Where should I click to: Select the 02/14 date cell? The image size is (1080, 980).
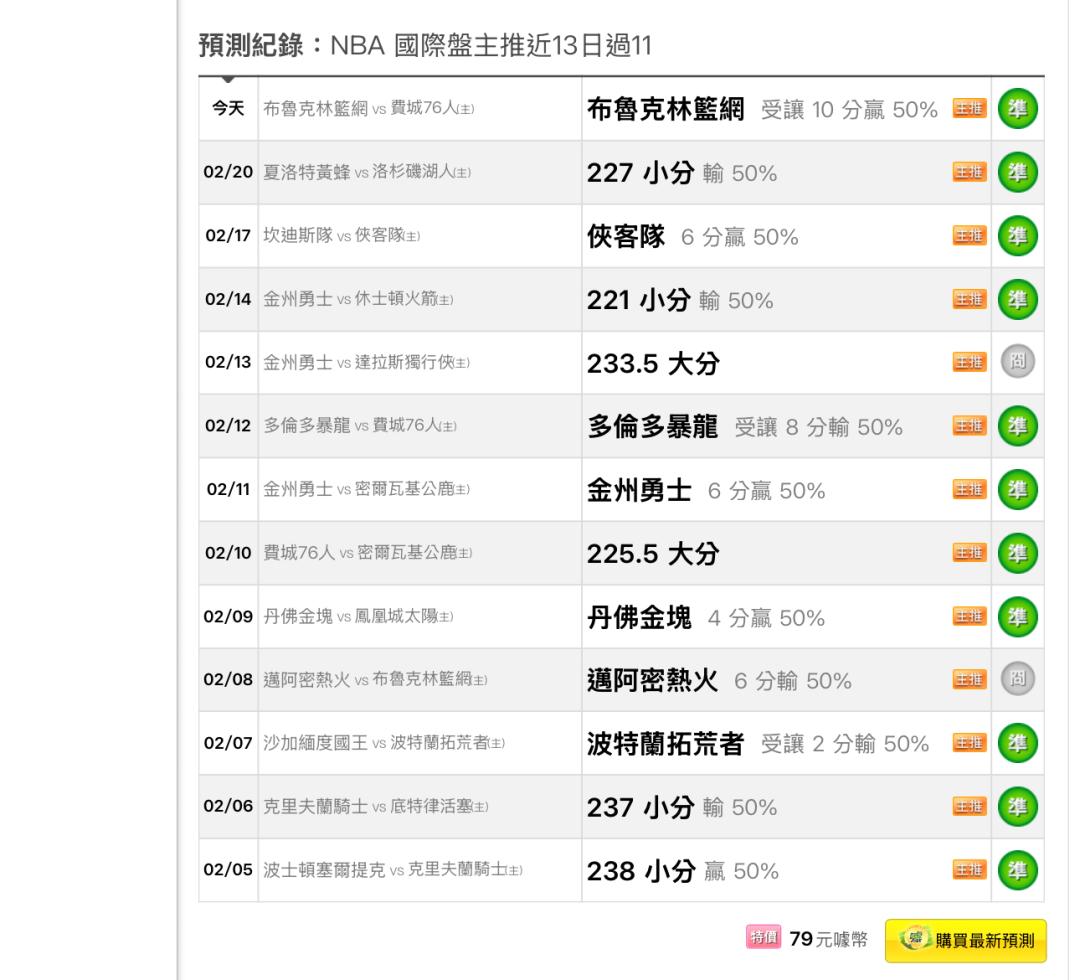(228, 299)
